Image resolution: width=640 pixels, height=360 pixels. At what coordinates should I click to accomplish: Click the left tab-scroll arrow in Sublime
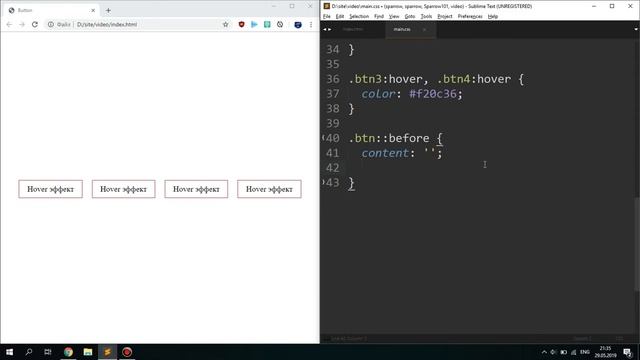(325, 29)
